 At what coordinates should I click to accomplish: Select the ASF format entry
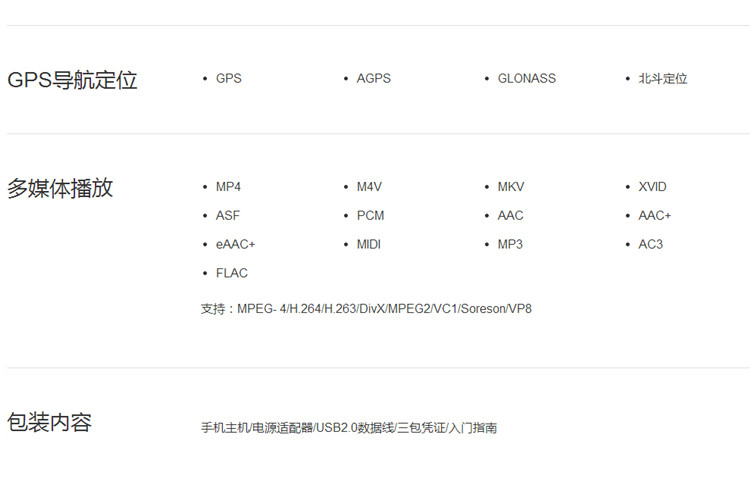pyautogui.click(x=228, y=215)
